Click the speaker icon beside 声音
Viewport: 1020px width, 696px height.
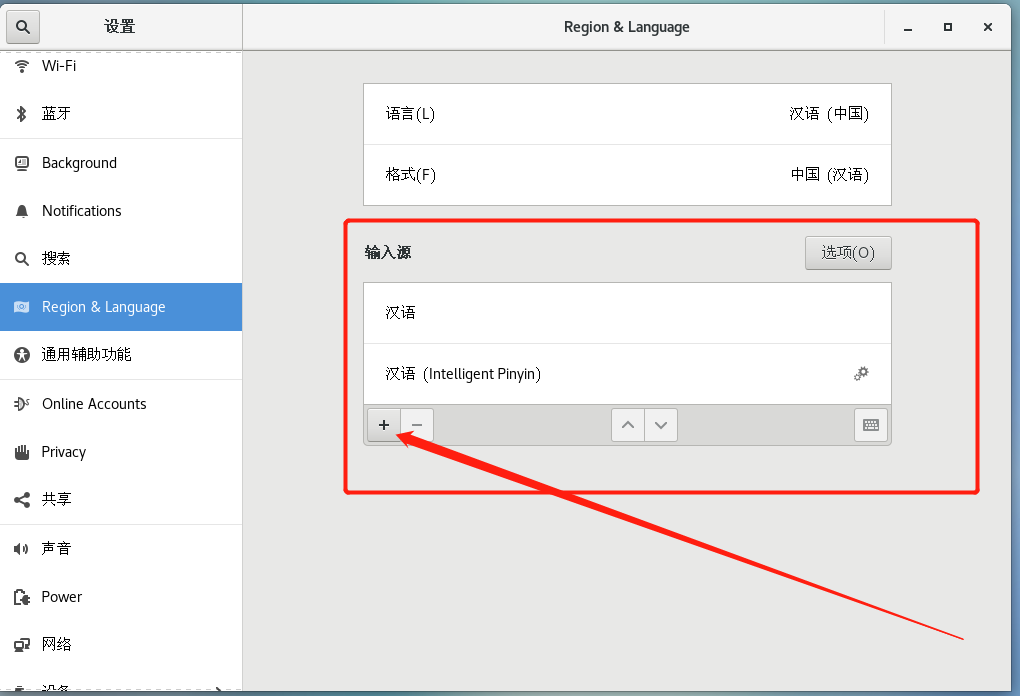21,549
